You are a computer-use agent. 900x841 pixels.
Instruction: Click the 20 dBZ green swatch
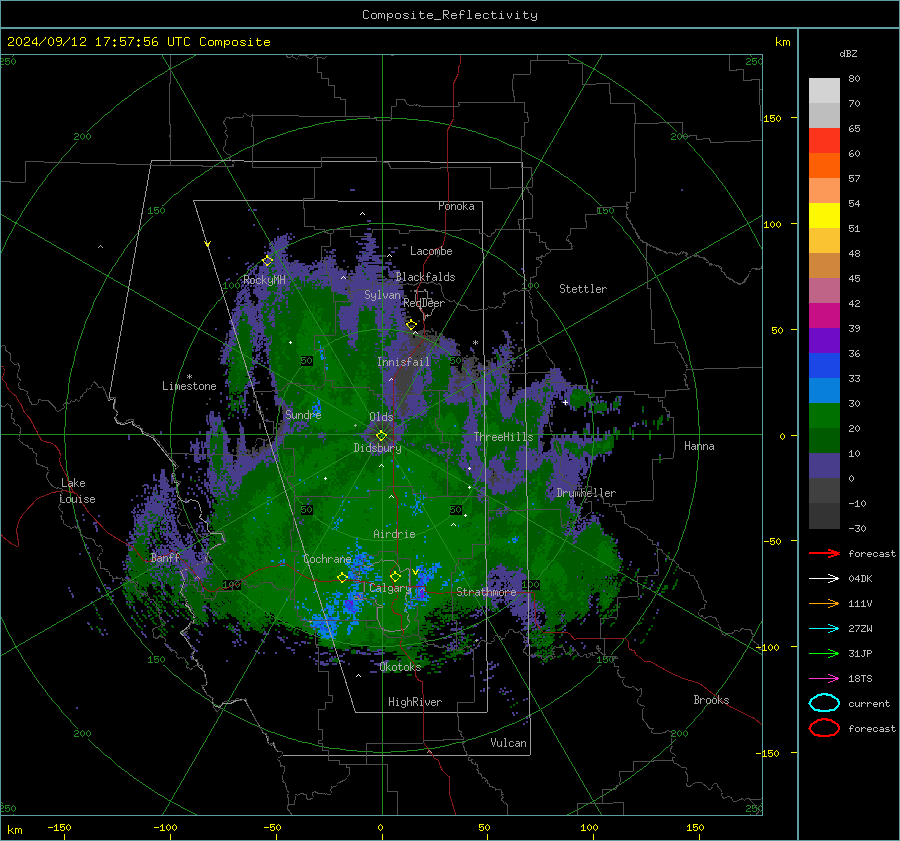click(824, 415)
